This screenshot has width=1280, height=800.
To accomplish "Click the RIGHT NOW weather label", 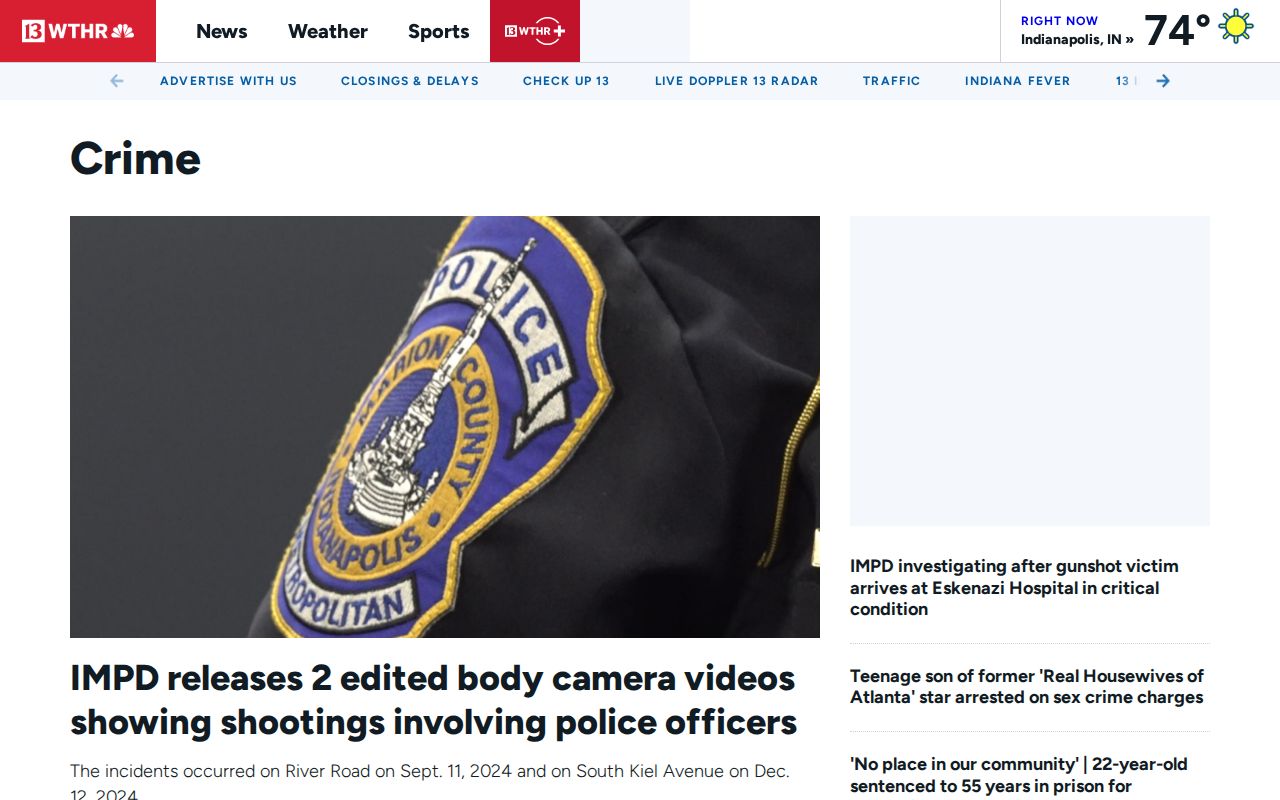I will click(1059, 20).
